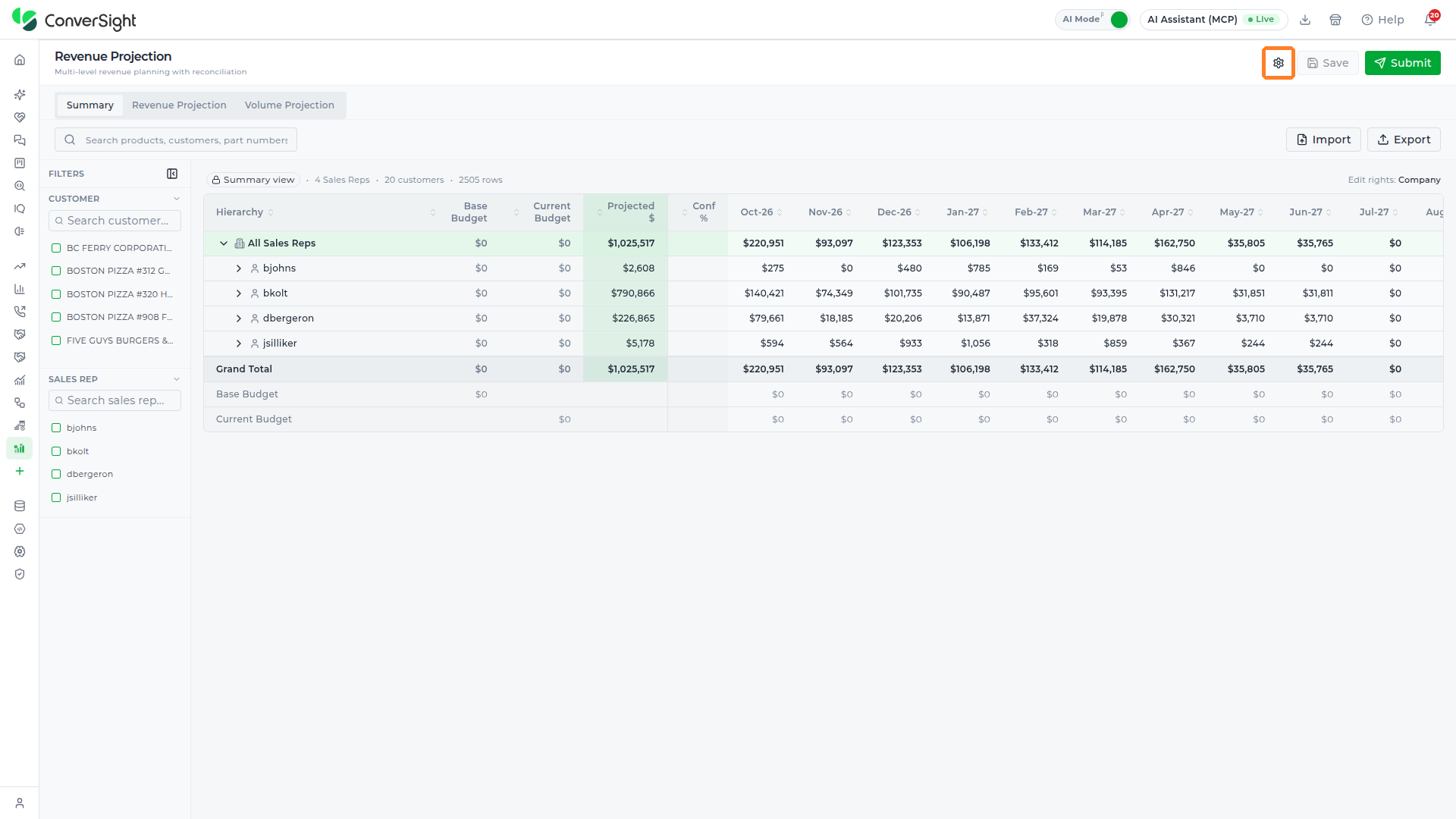Open the notifications bell with badge
The height and width of the screenshot is (819, 1456).
[1430, 19]
